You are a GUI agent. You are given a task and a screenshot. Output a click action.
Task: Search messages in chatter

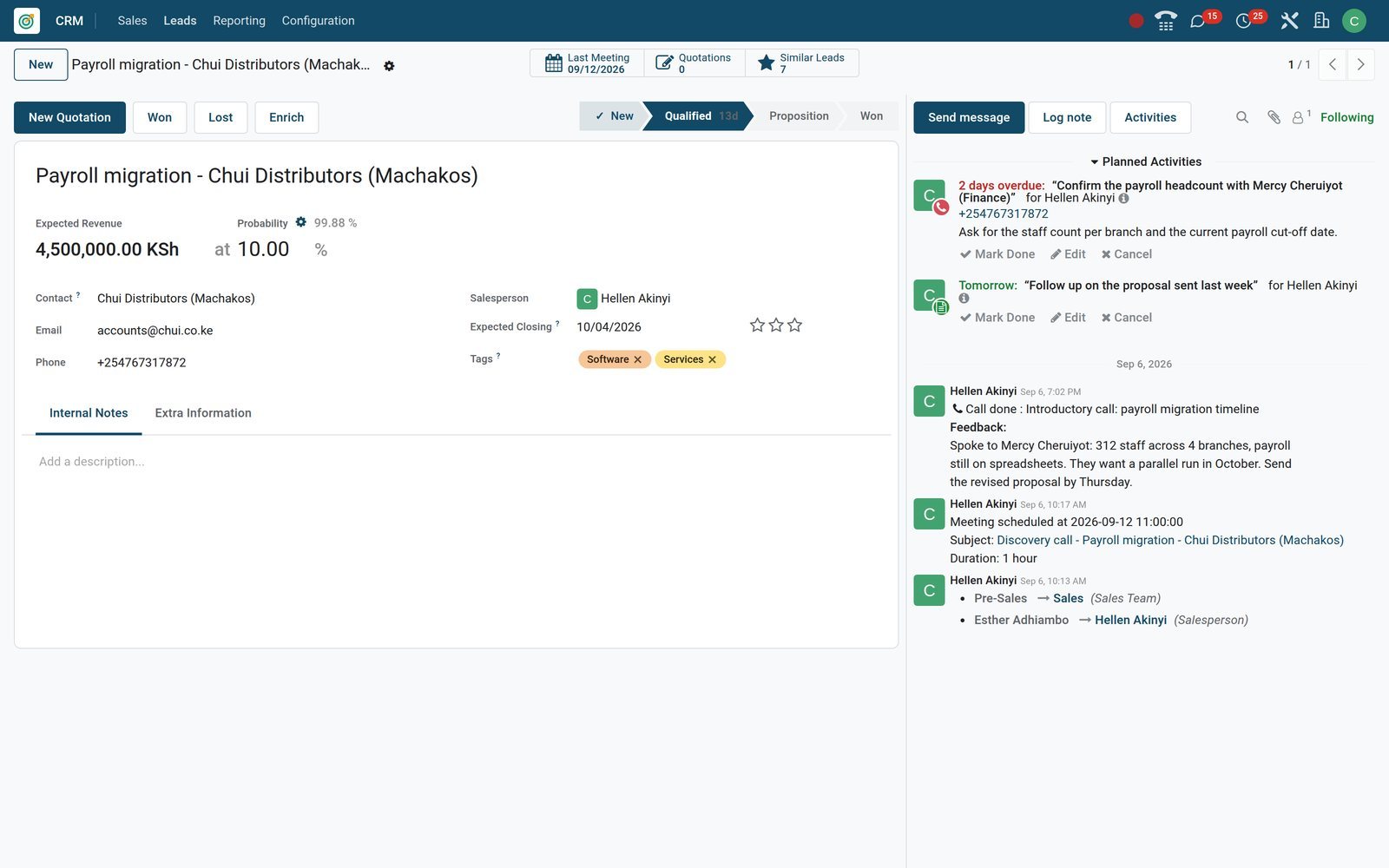pyautogui.click(x=1242, y=117)
